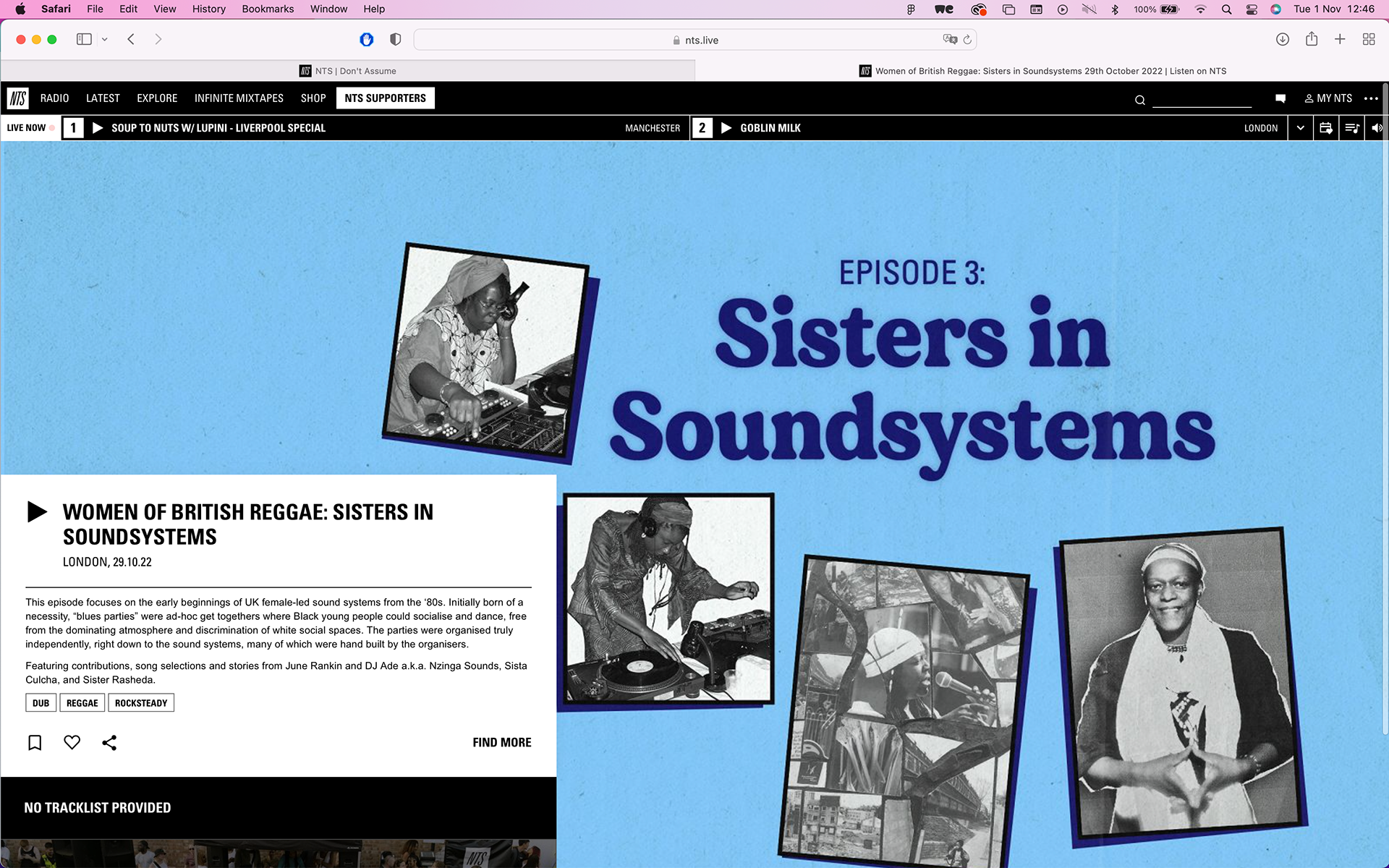
Task: Favourite the episode with the heart icon
Action: click(x=72, y=742)
